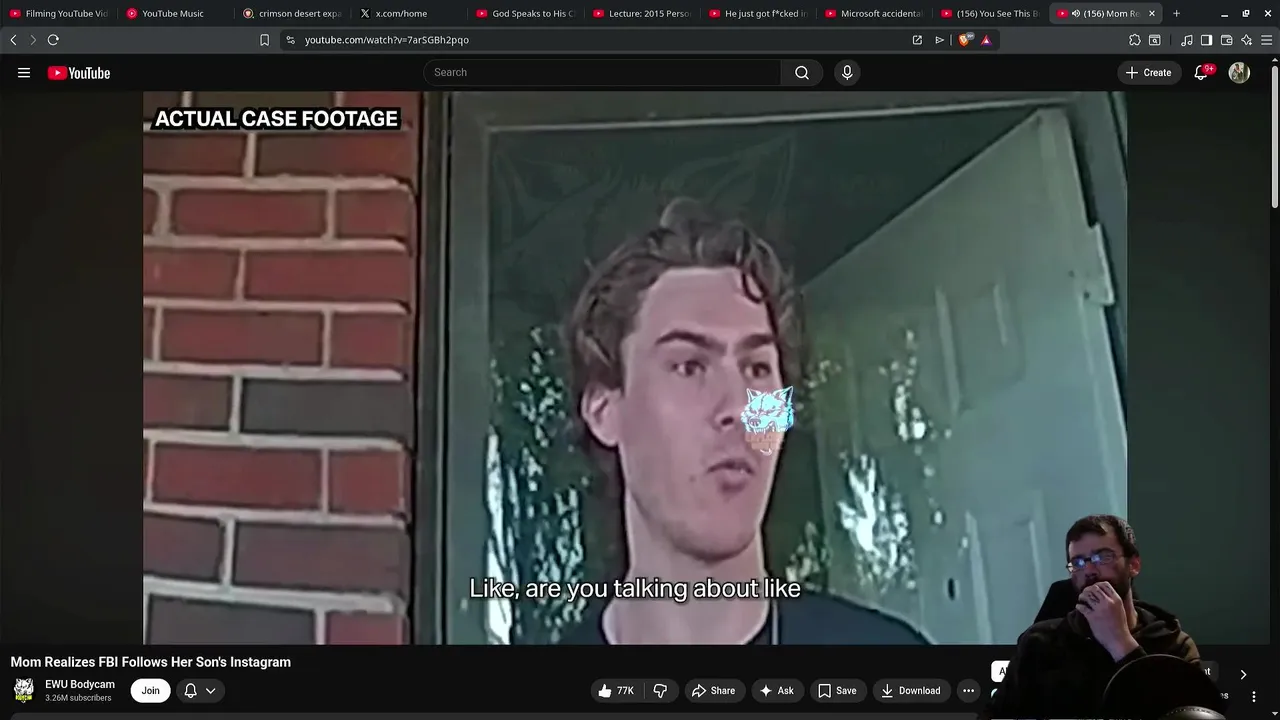Image resolution: width=1280 pixels, height=720 pixels.
Task: Switch to the crimson desert tab
Action: [x=292, y=13]
